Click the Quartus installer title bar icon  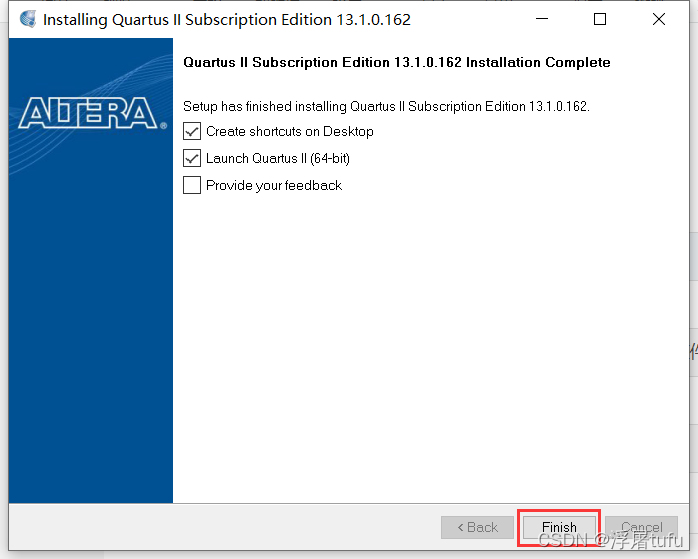[x=28, y=19]
